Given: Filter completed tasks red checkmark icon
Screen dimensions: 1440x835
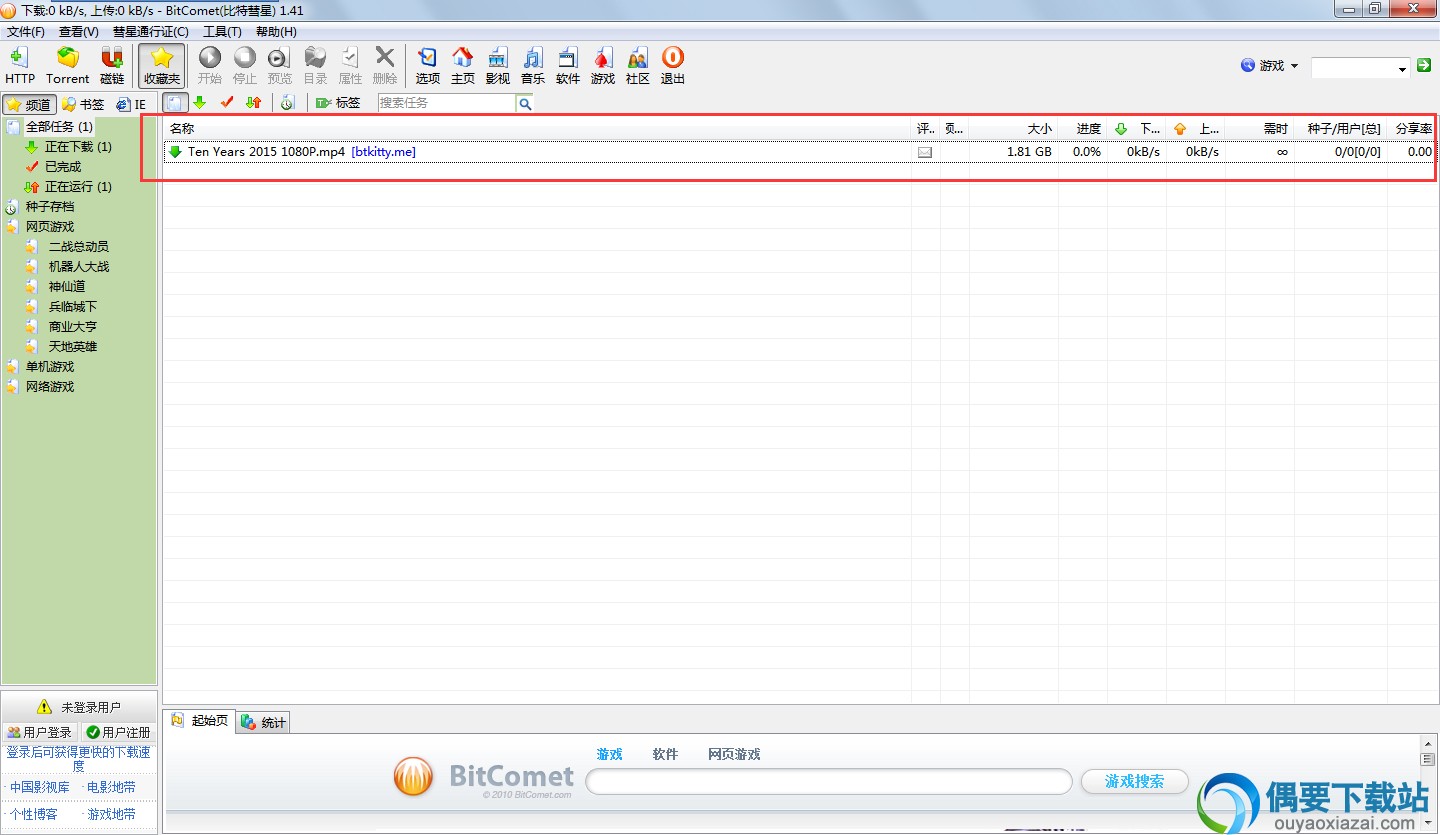Looking at the screenshot, I should (227, 103).
